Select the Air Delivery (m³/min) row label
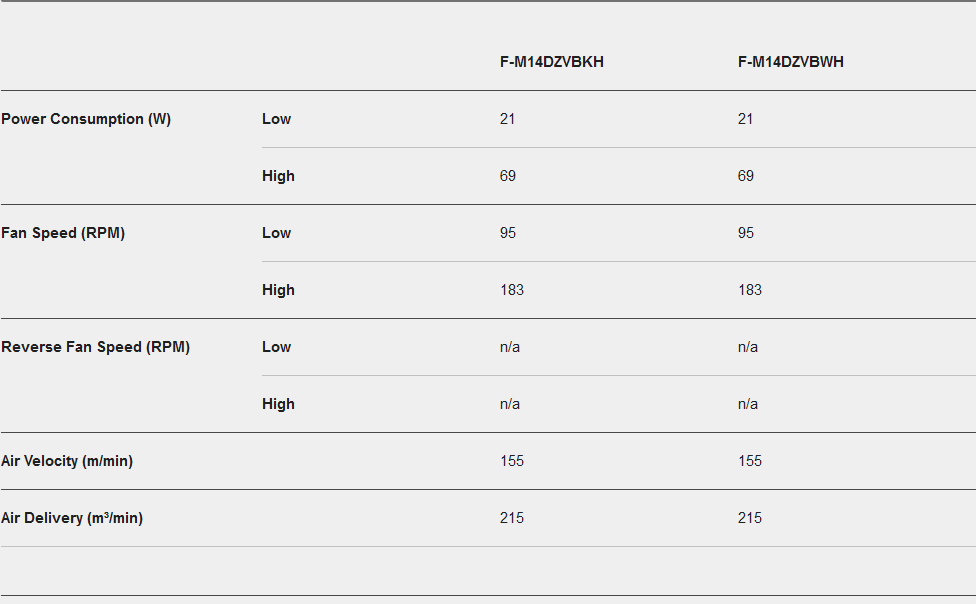Image resolution: width=976 pixels, height=604 pixels. tap(72, 518)
